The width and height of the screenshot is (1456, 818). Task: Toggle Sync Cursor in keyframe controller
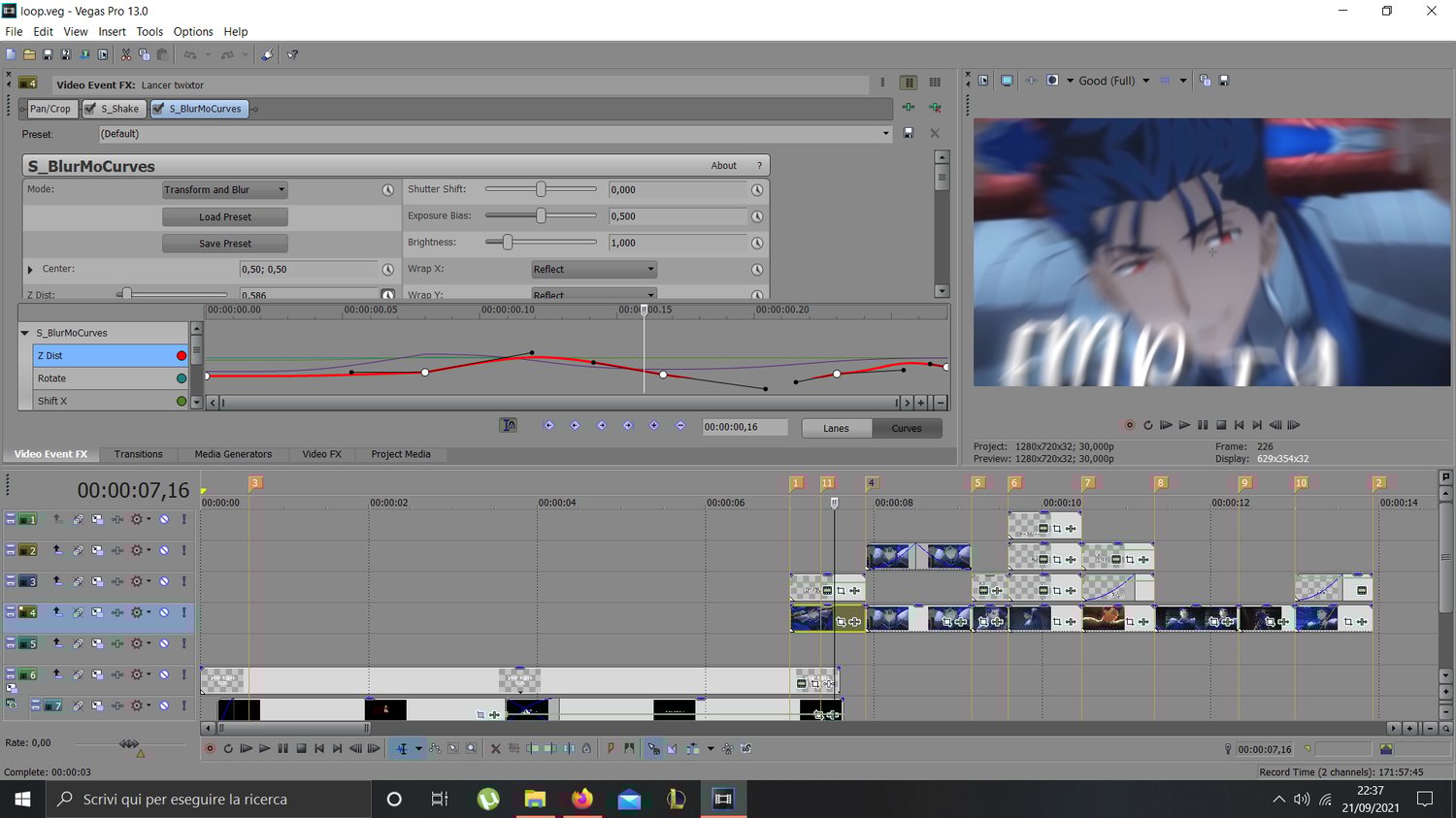point(509,425)
